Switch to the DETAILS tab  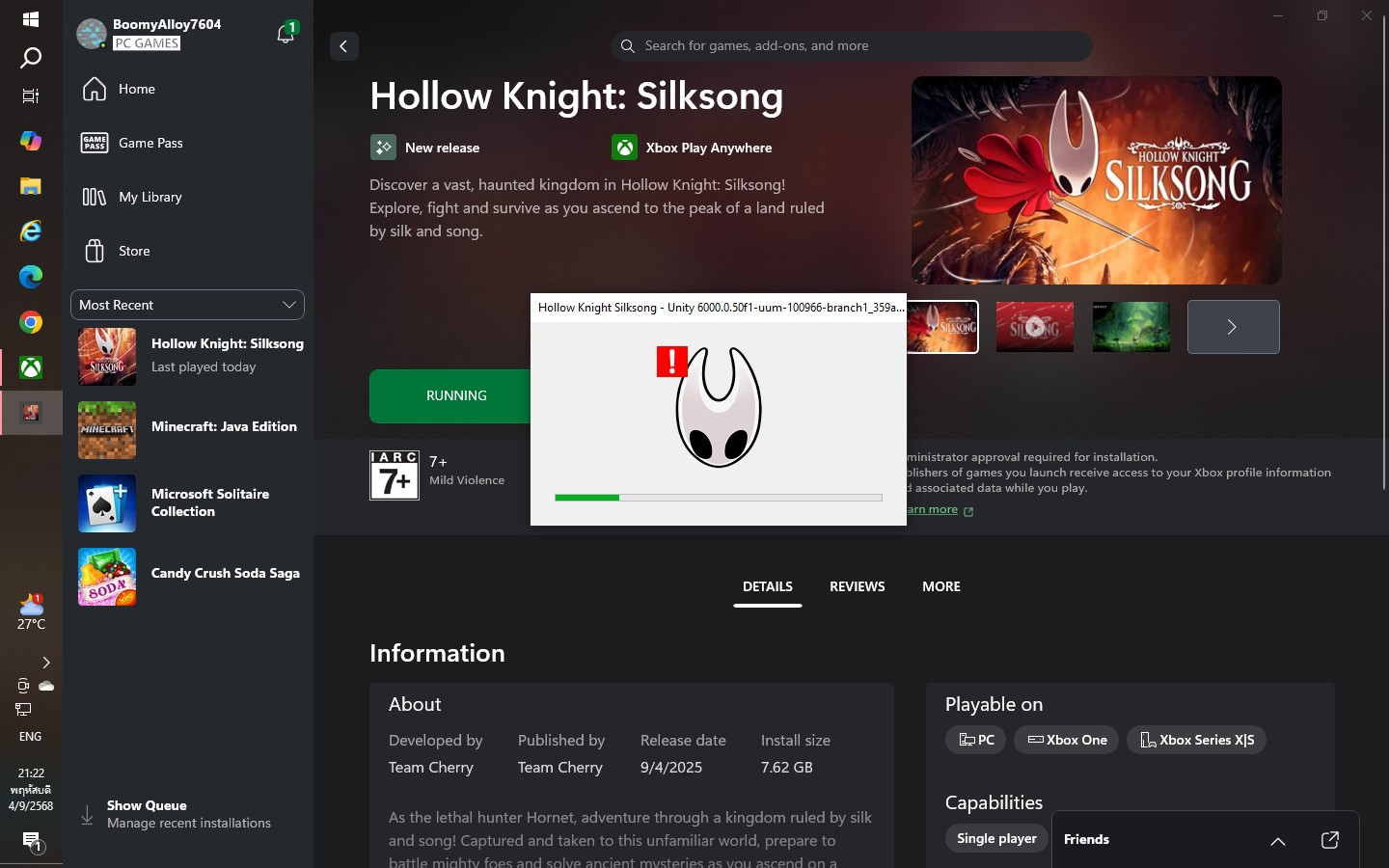click(x=768, y=586)
